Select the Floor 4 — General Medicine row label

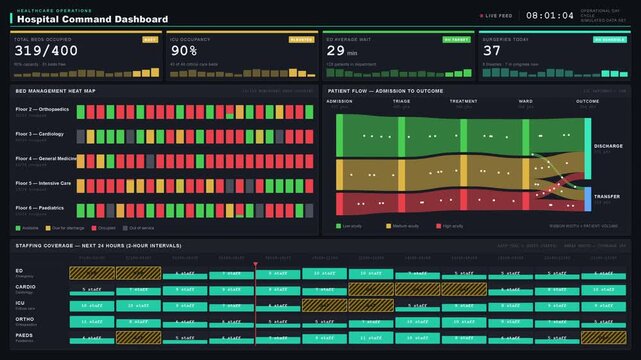pos(46,159)
